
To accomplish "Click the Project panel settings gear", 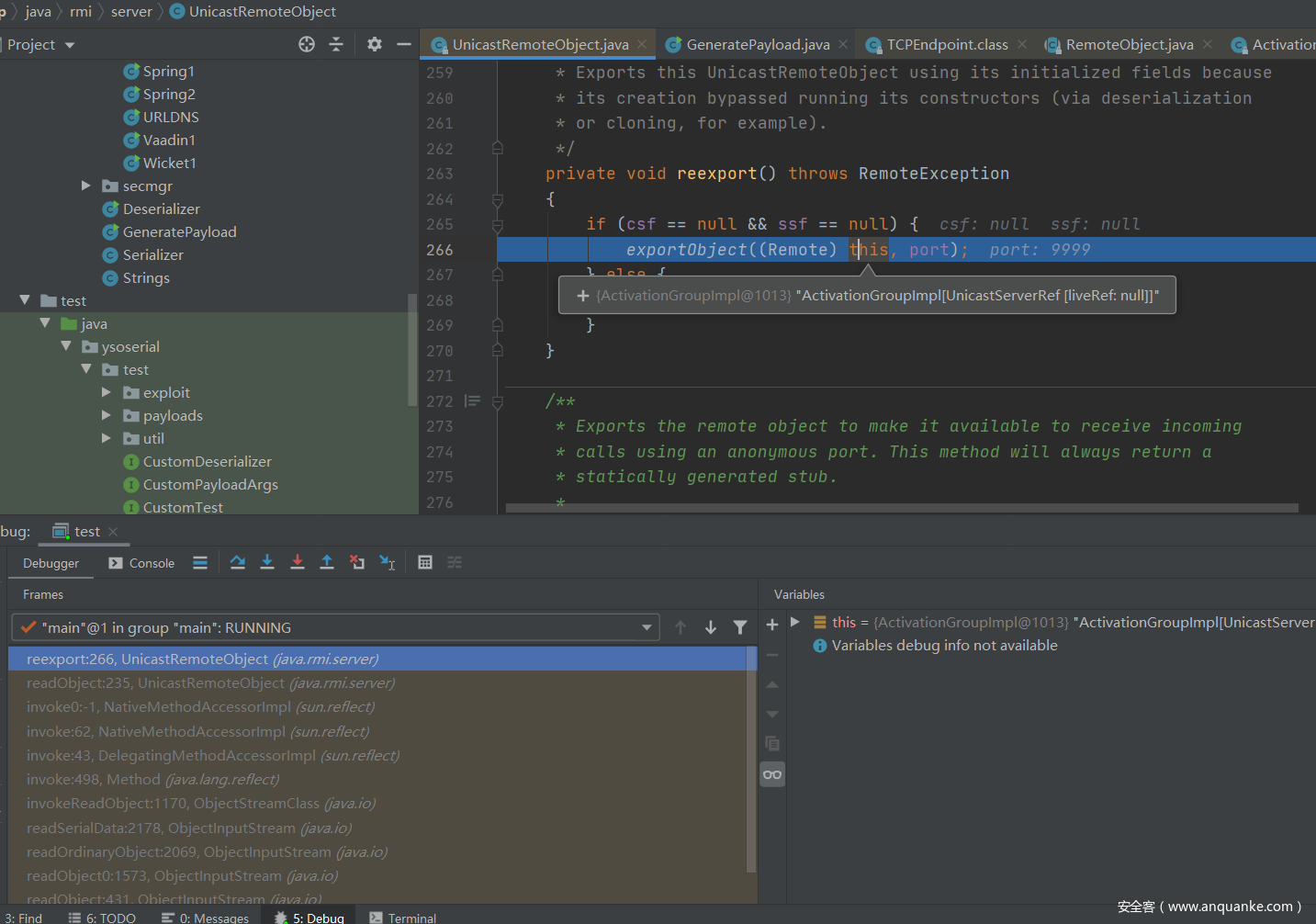I will pyautogui.click(x=375, y=44).
